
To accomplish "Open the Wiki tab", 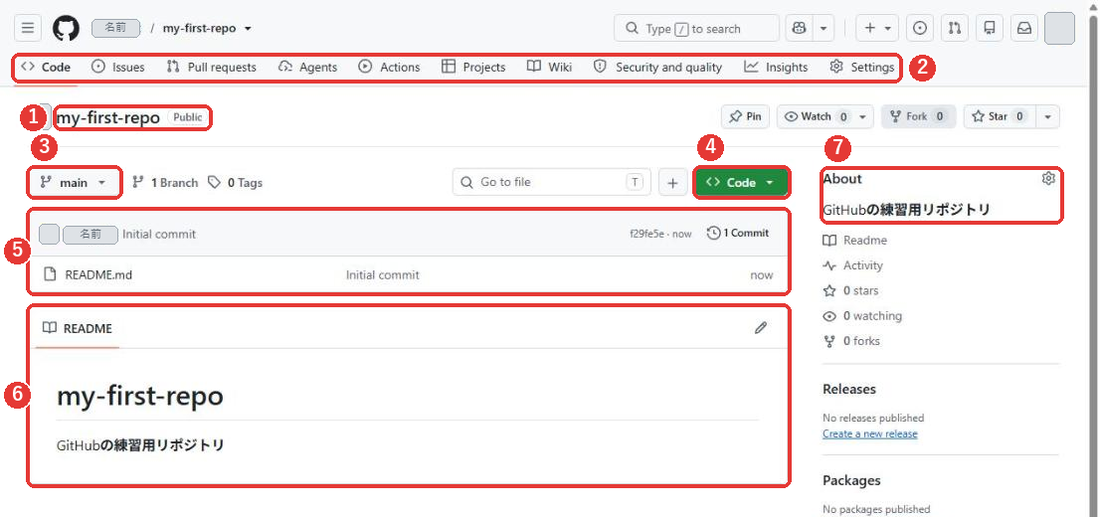I will pos(549,67).
